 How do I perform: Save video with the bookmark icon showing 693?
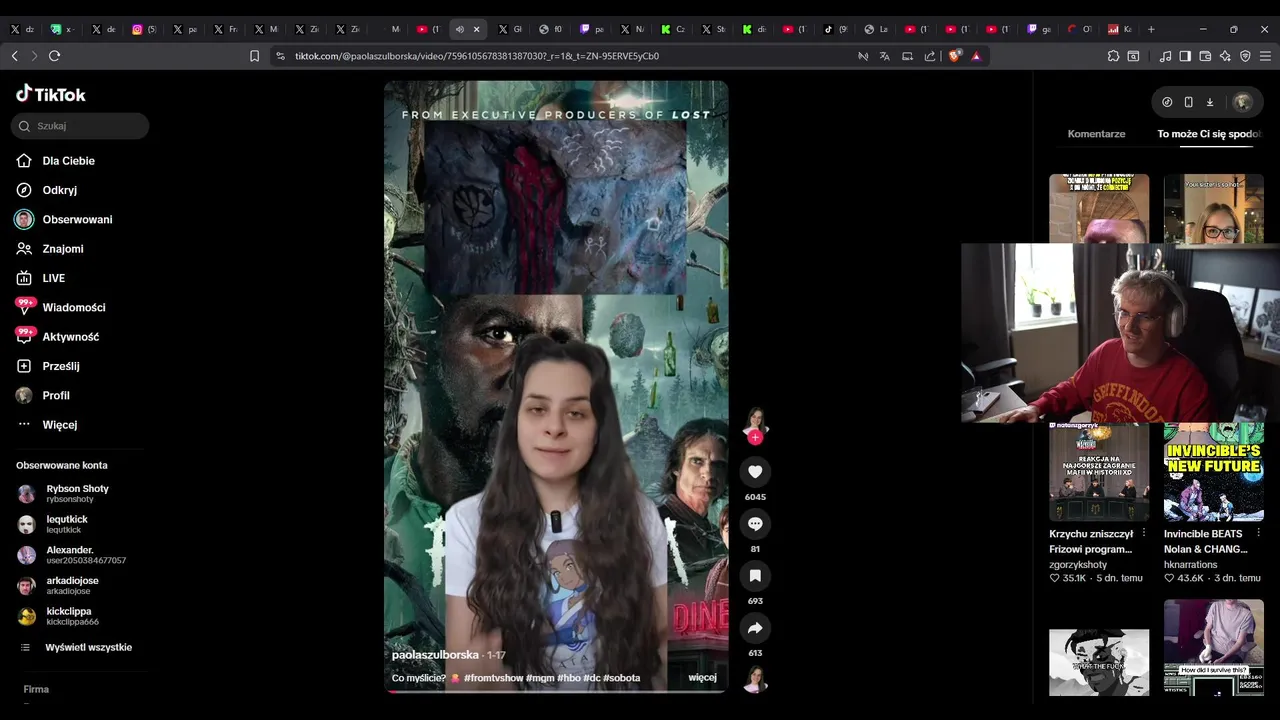tap(755, 576)
